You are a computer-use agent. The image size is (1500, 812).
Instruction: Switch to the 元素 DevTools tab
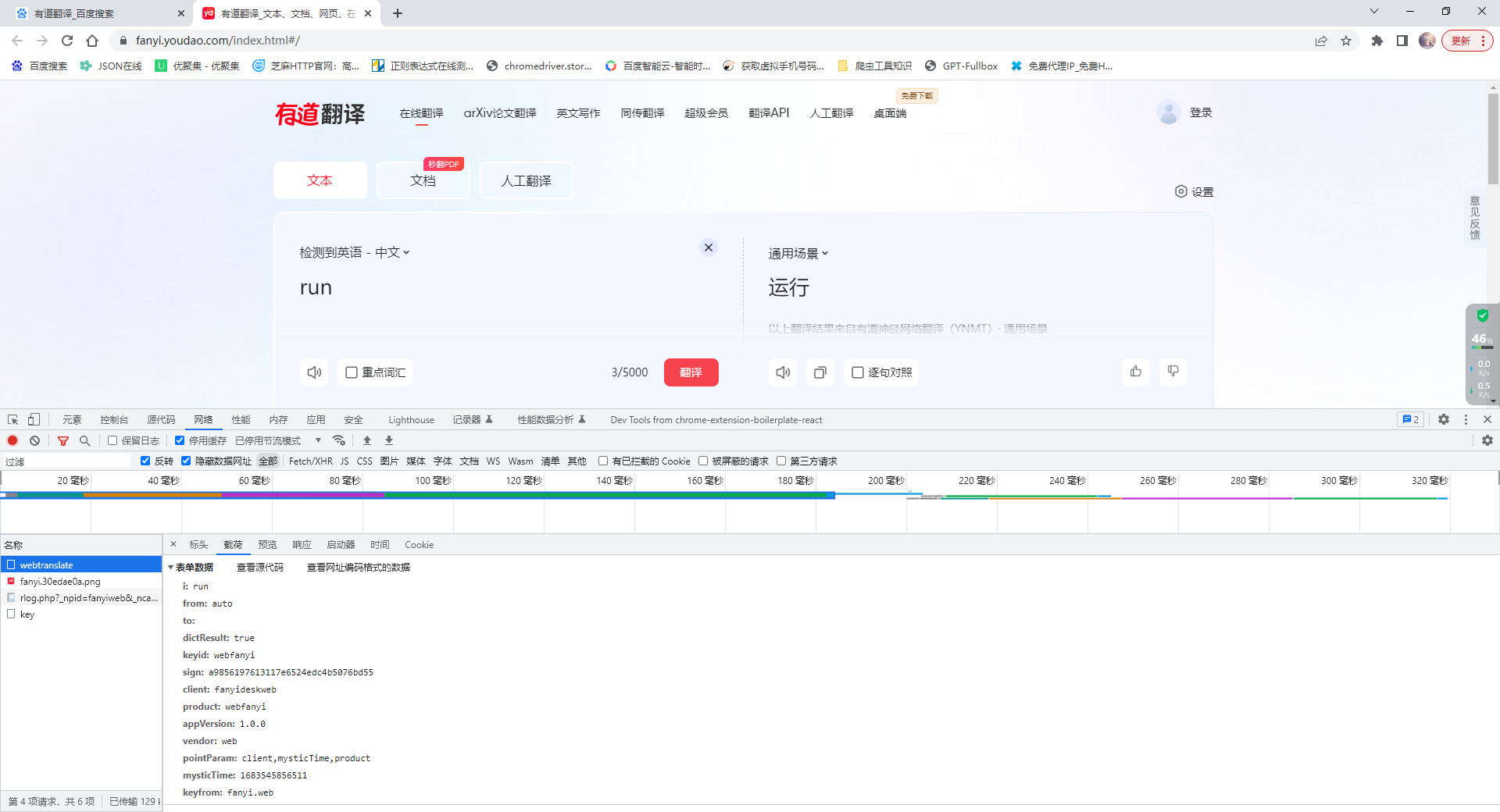72,419
